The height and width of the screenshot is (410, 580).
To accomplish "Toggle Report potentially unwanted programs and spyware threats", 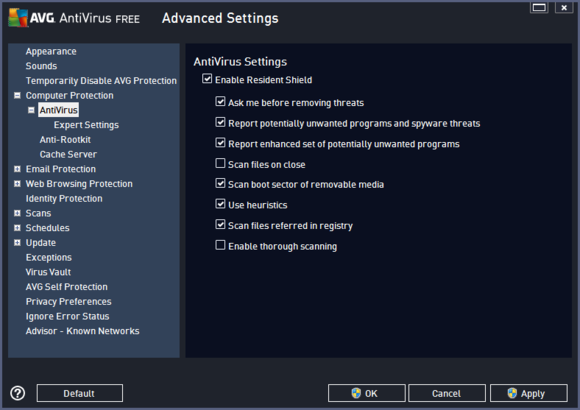I will coord(220,122).
